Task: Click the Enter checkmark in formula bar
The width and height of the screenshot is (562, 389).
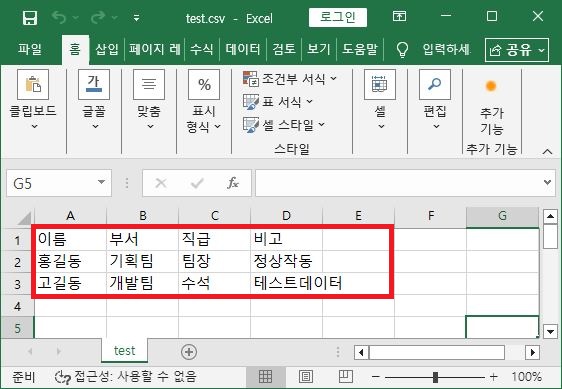Action: coord(197,183)
